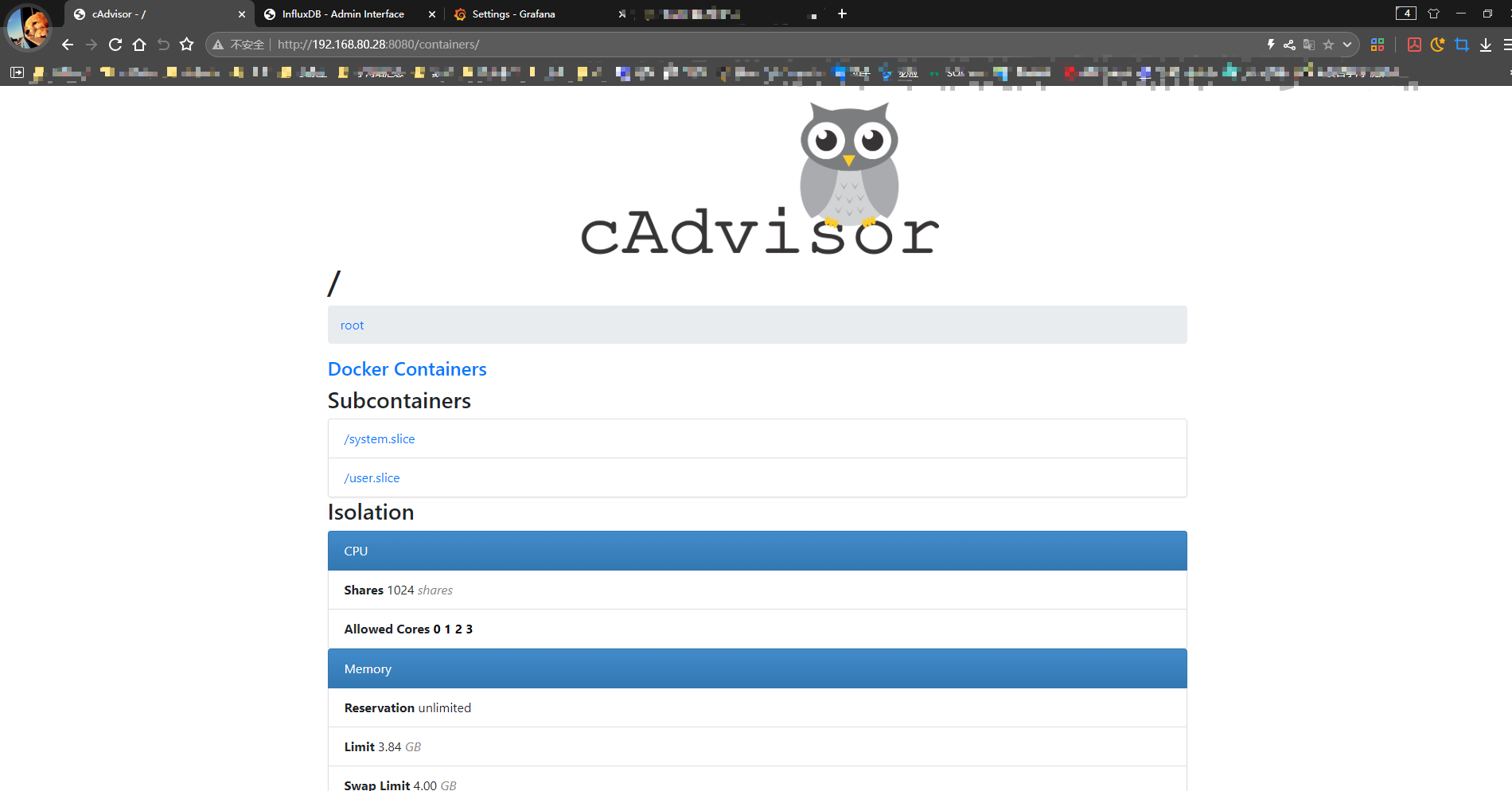Click the Reservation unlimited row
The image size is (1512, 791).
(x=758, y=707)
